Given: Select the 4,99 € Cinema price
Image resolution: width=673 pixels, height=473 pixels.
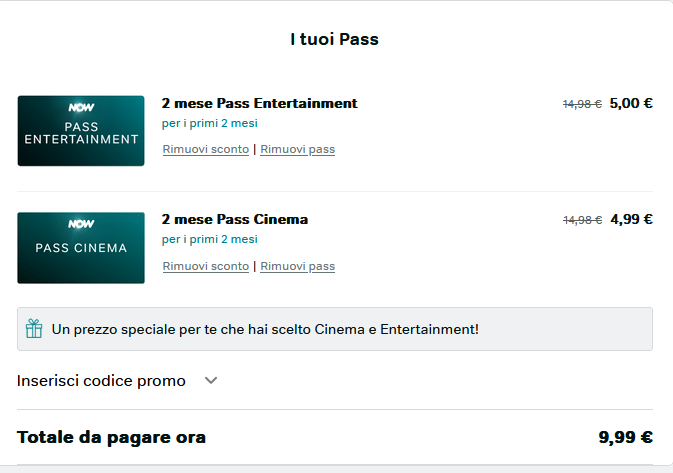Looking at the screenshot, I should click(631, 219).
